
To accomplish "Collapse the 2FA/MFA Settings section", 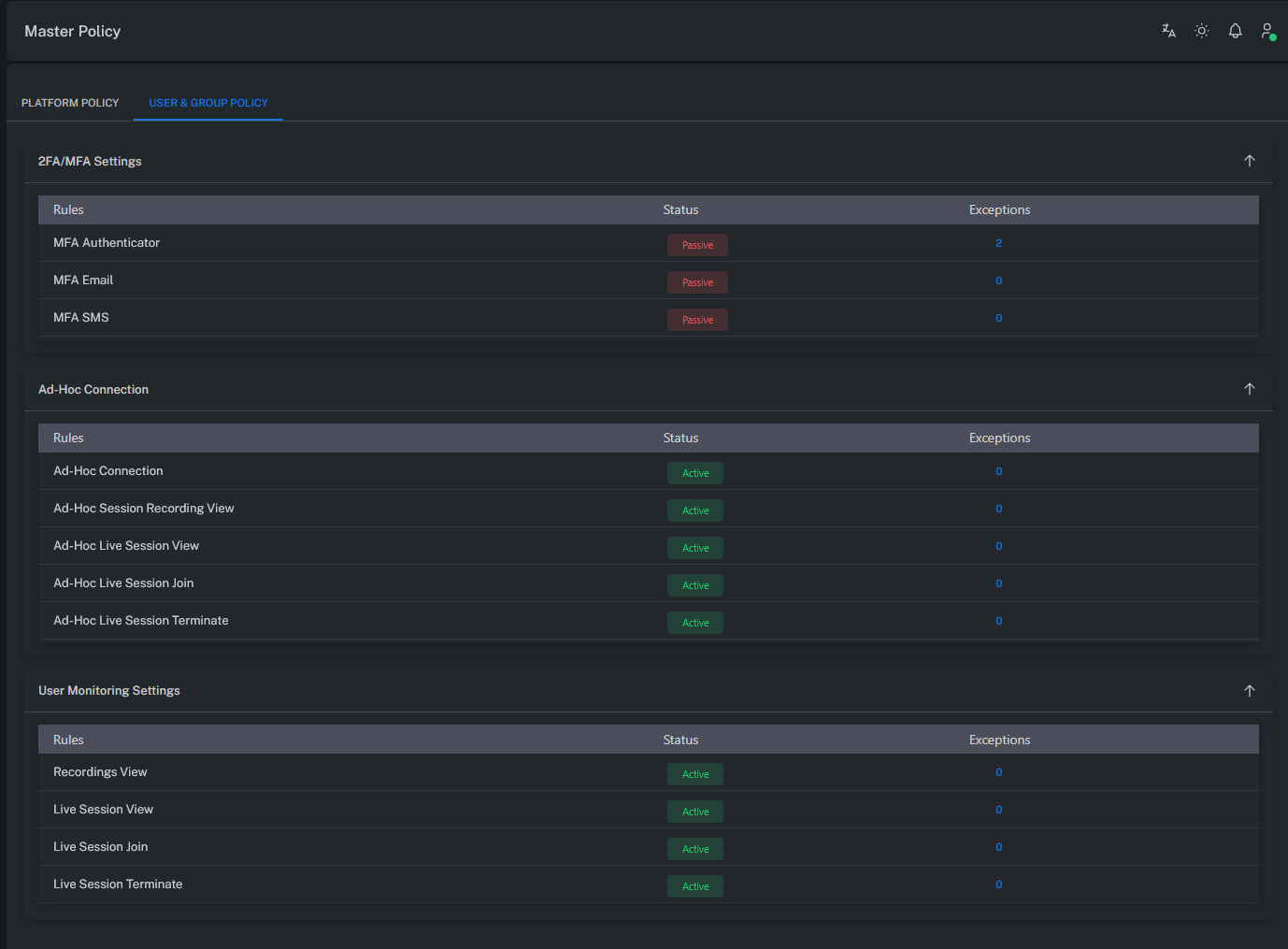I will click(1249, 161).
